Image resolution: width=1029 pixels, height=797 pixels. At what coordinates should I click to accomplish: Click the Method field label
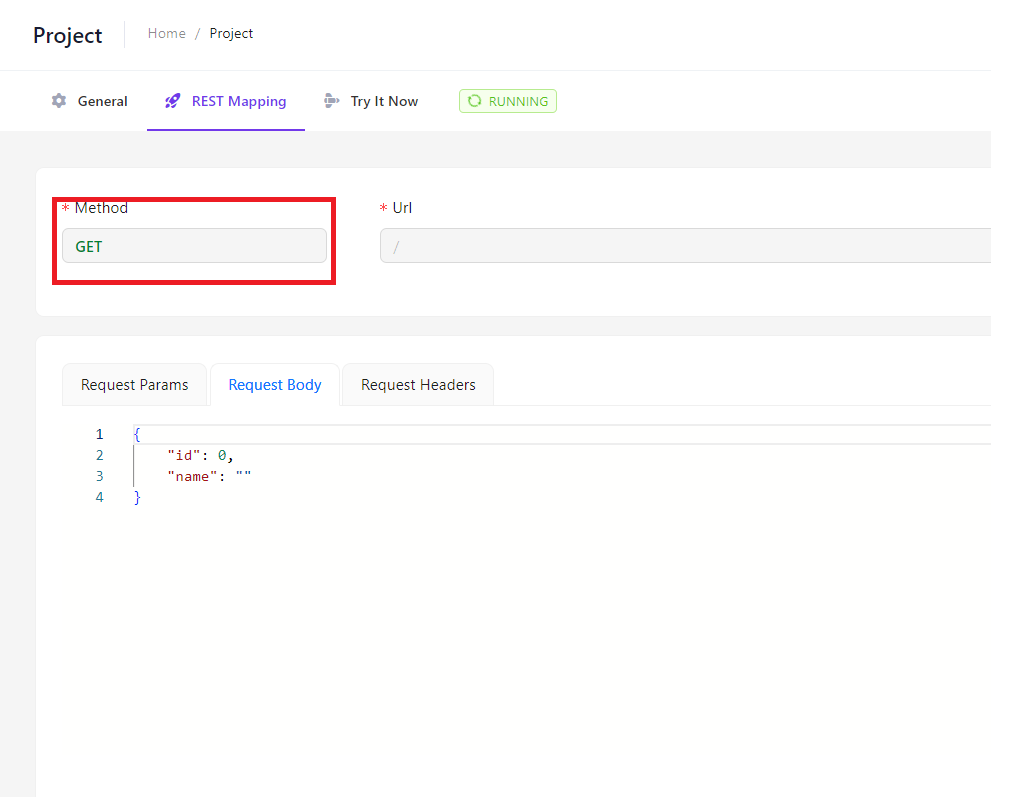point(101,208)
